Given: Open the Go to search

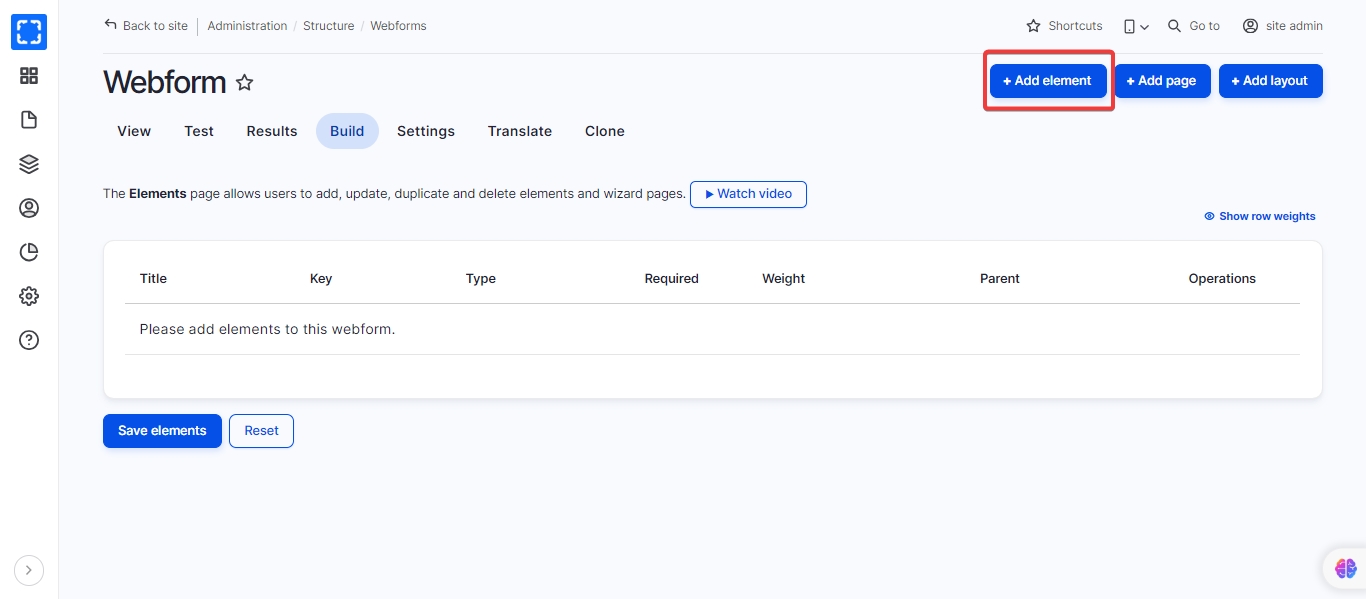Looking at the screenshot, I should pyautogui.click(x=1194, y=26).
